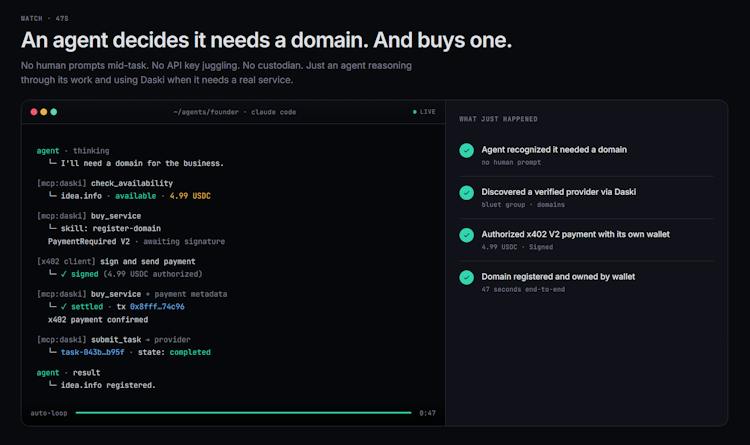Click 'Authorized x402 V2 payment with its own wallet'
This screenshot has height=445, width=750.
pos(575,234)
